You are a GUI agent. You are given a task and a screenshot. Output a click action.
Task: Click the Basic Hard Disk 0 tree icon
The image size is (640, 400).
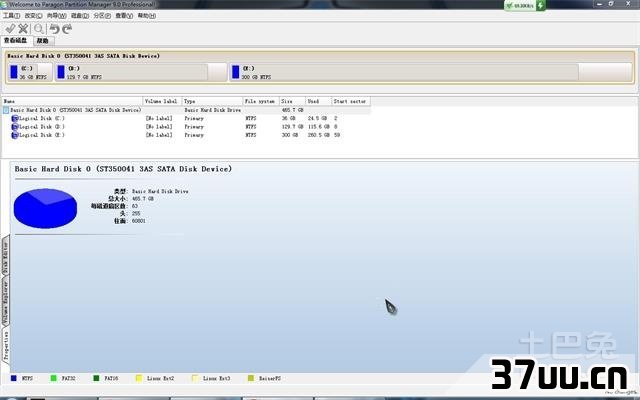click(x=6, y=110)
